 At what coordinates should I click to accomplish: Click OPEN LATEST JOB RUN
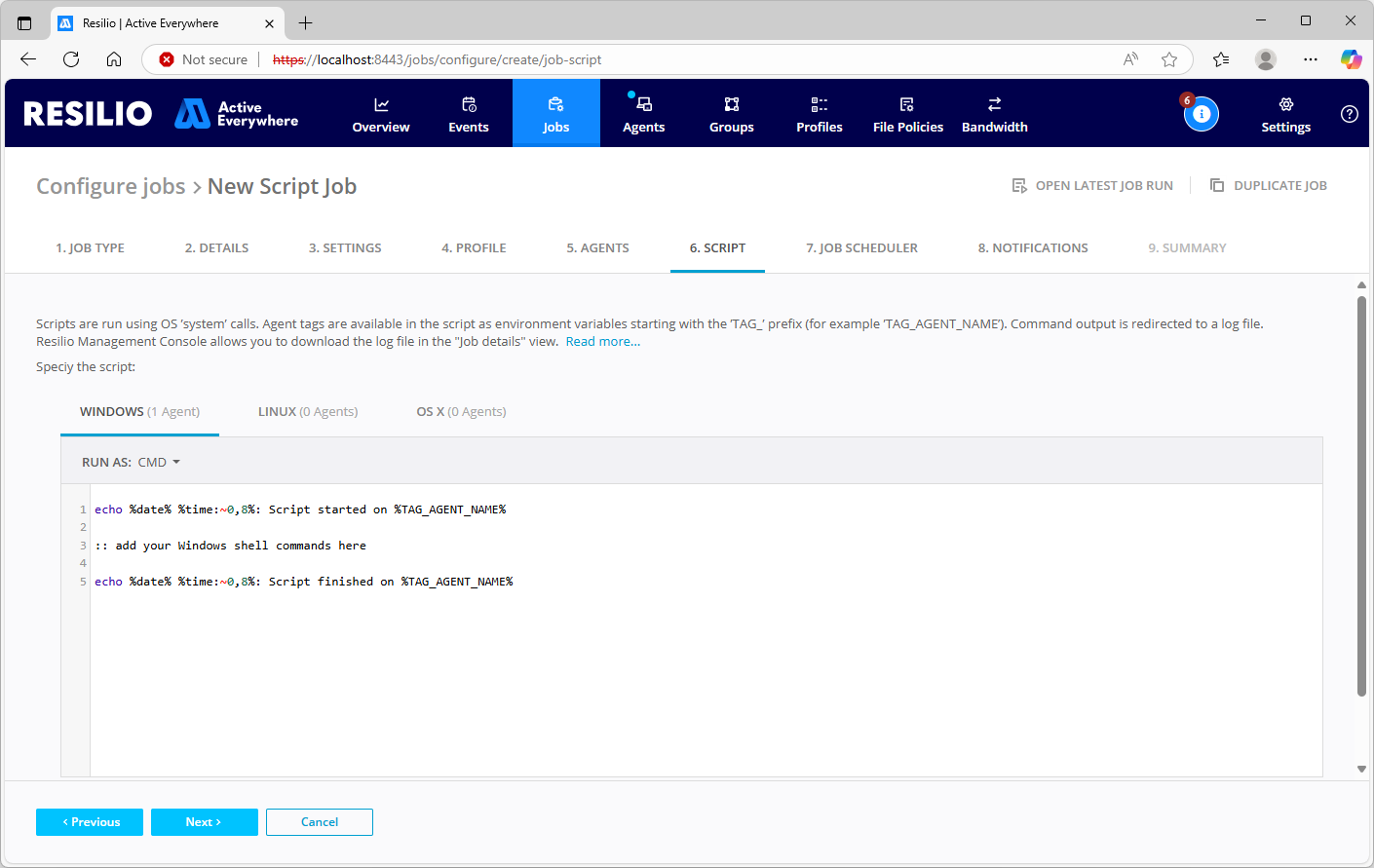(1092, 186)
